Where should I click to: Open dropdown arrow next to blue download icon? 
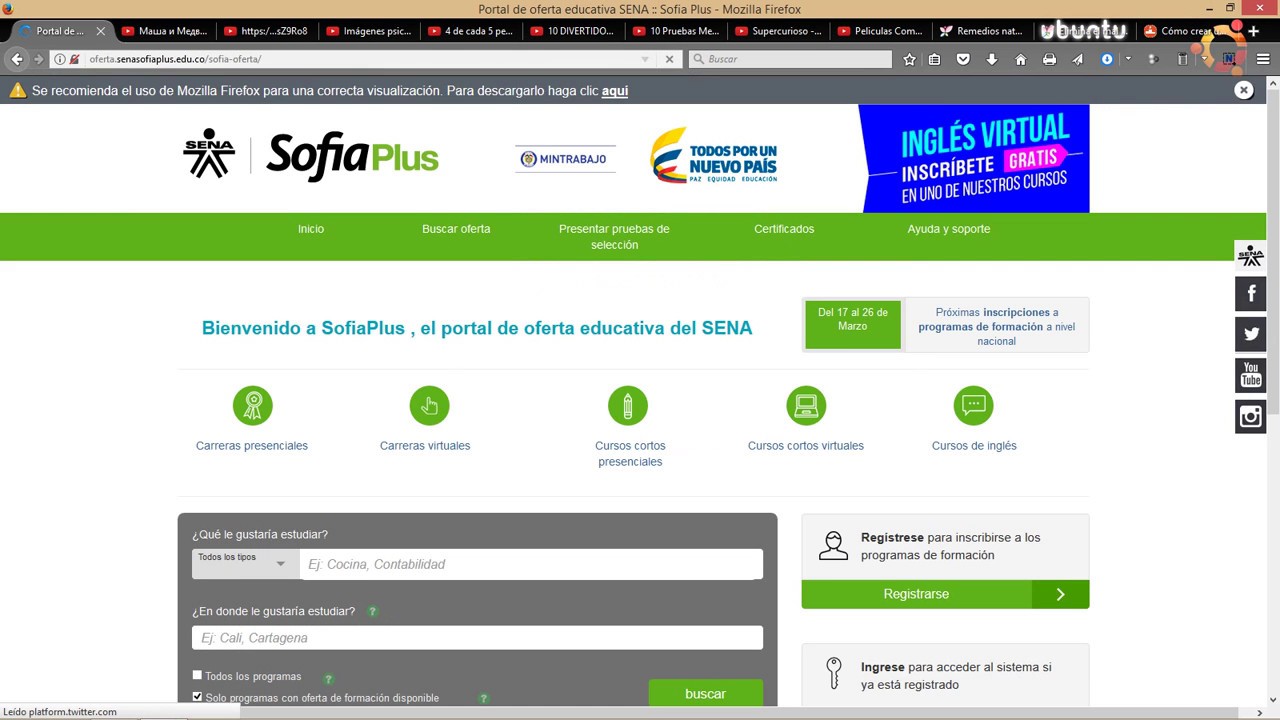tap(1128, 59)
